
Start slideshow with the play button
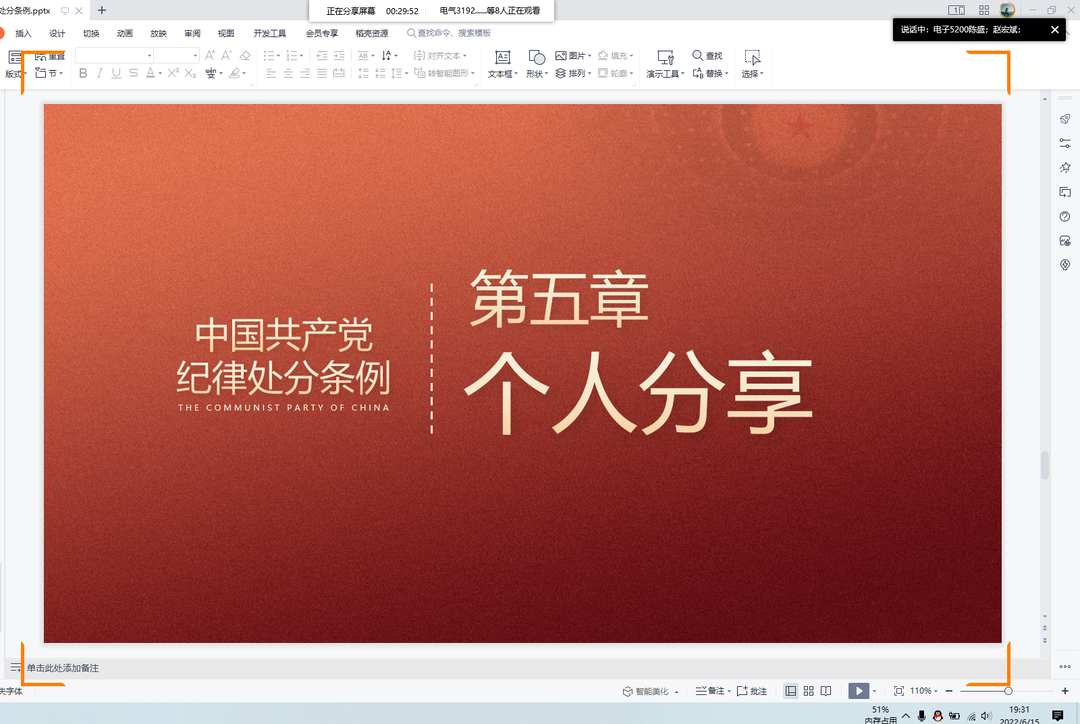858,691
